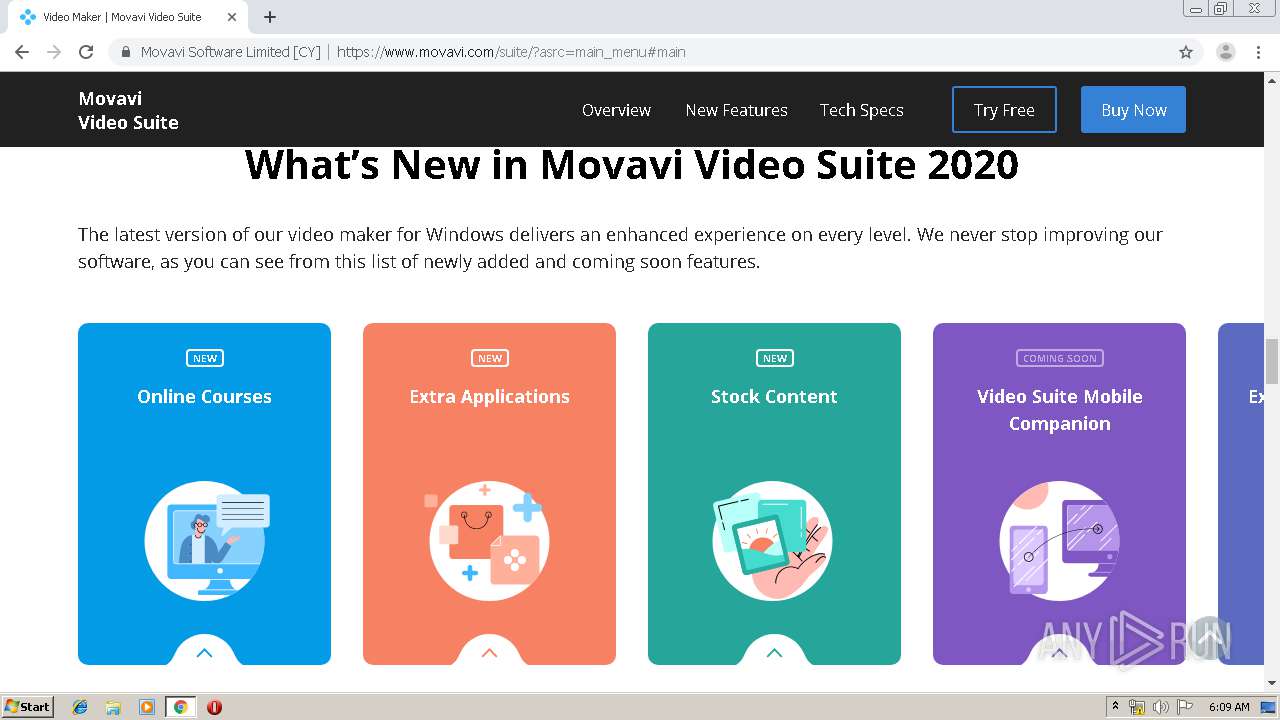Show hidden system tray icons

[1115, 707]
